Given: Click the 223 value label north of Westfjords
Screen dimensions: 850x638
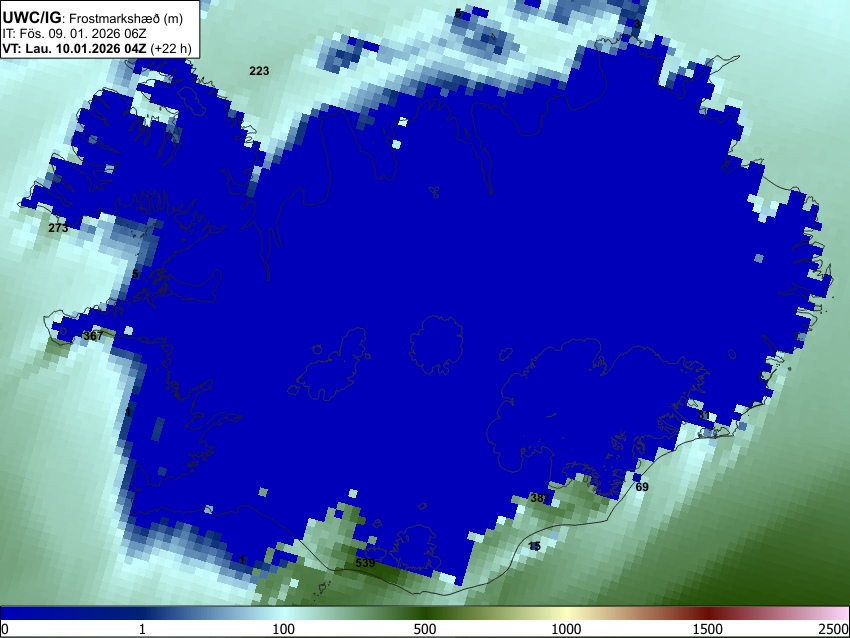Looking at the screenshot, I should (259, 71).
